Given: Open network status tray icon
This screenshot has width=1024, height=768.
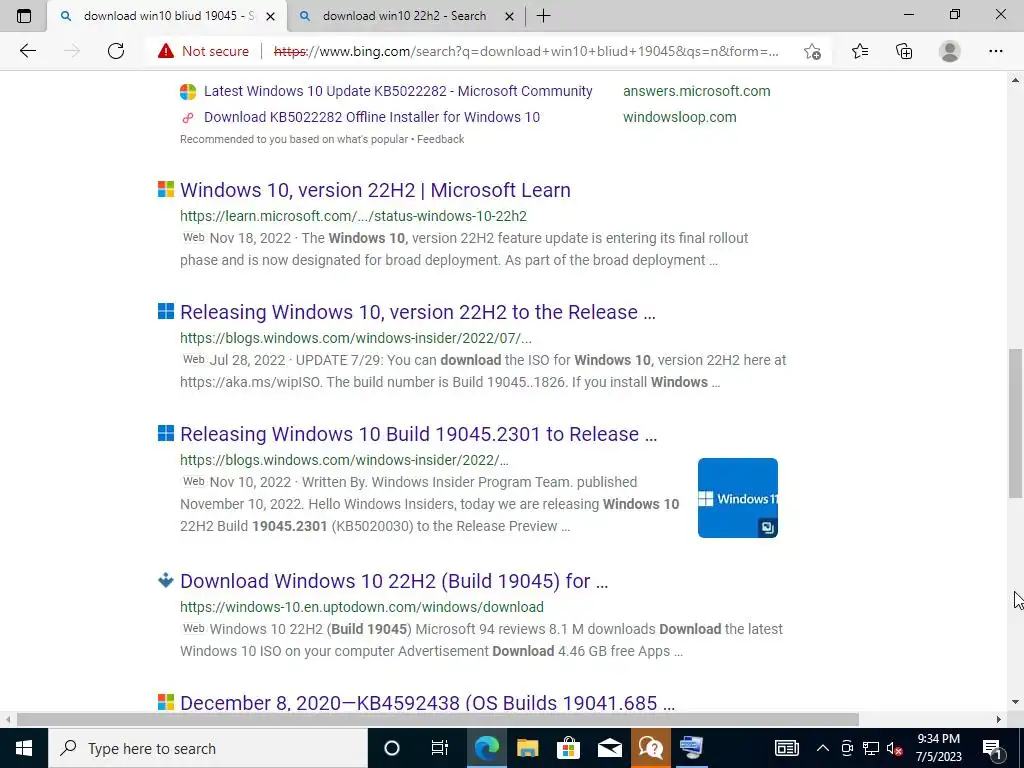Looking at the screenshot, I should [871, 748].
